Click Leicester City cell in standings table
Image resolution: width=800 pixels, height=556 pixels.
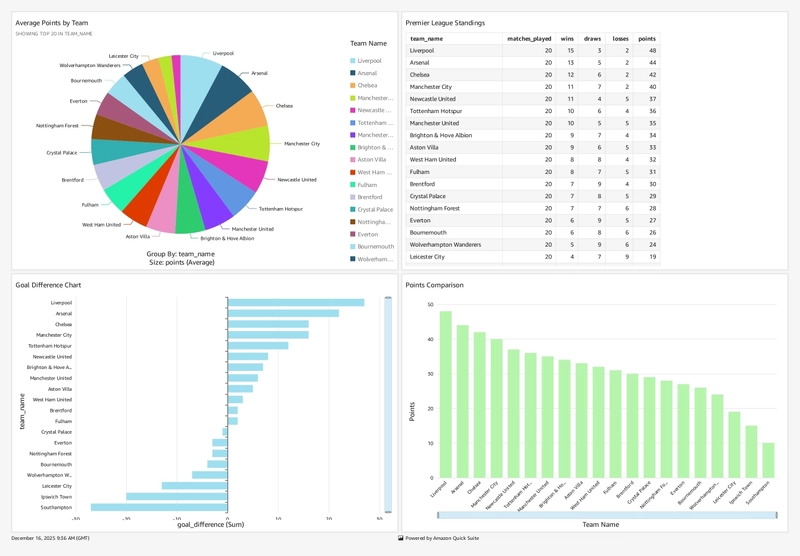(454, 257)
